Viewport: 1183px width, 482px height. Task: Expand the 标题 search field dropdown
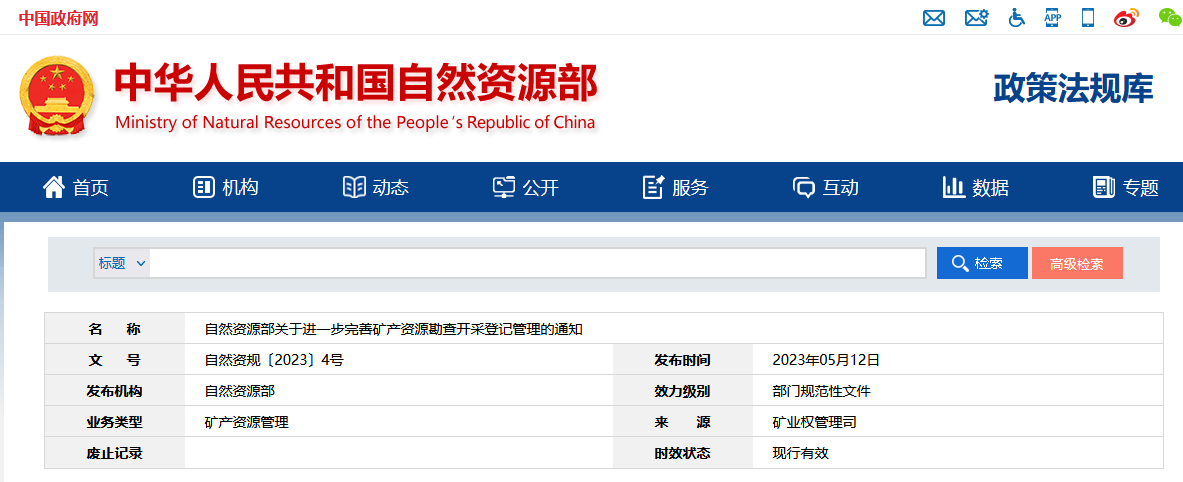pyautogui.click(x=122, y=263)
